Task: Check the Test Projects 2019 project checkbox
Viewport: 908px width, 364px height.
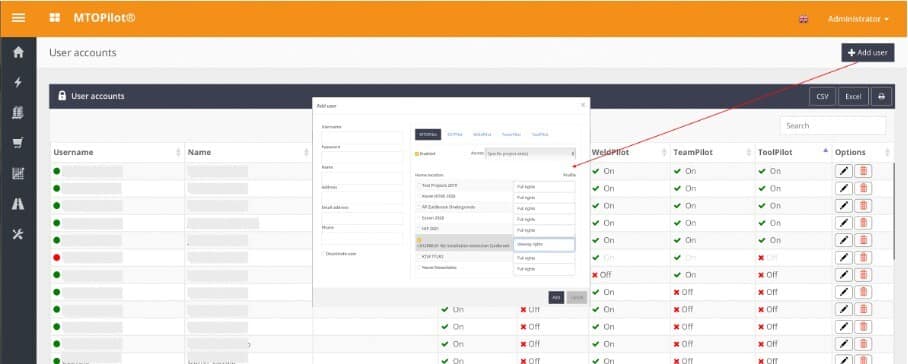Action: pos(419,185)
